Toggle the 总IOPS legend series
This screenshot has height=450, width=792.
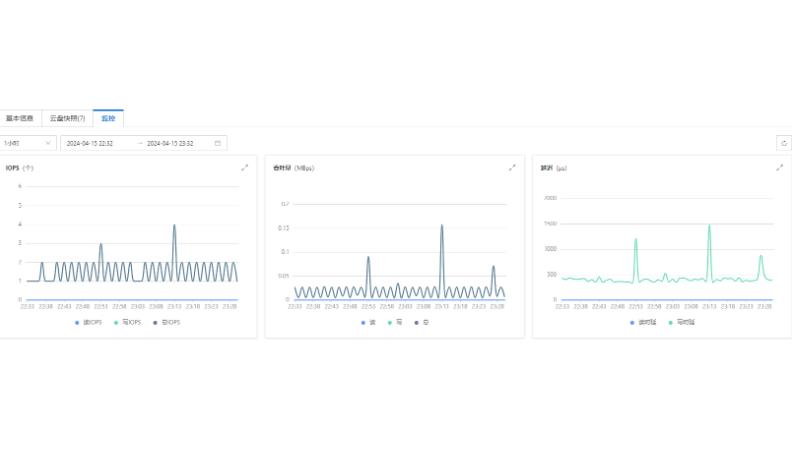point(167,322)
